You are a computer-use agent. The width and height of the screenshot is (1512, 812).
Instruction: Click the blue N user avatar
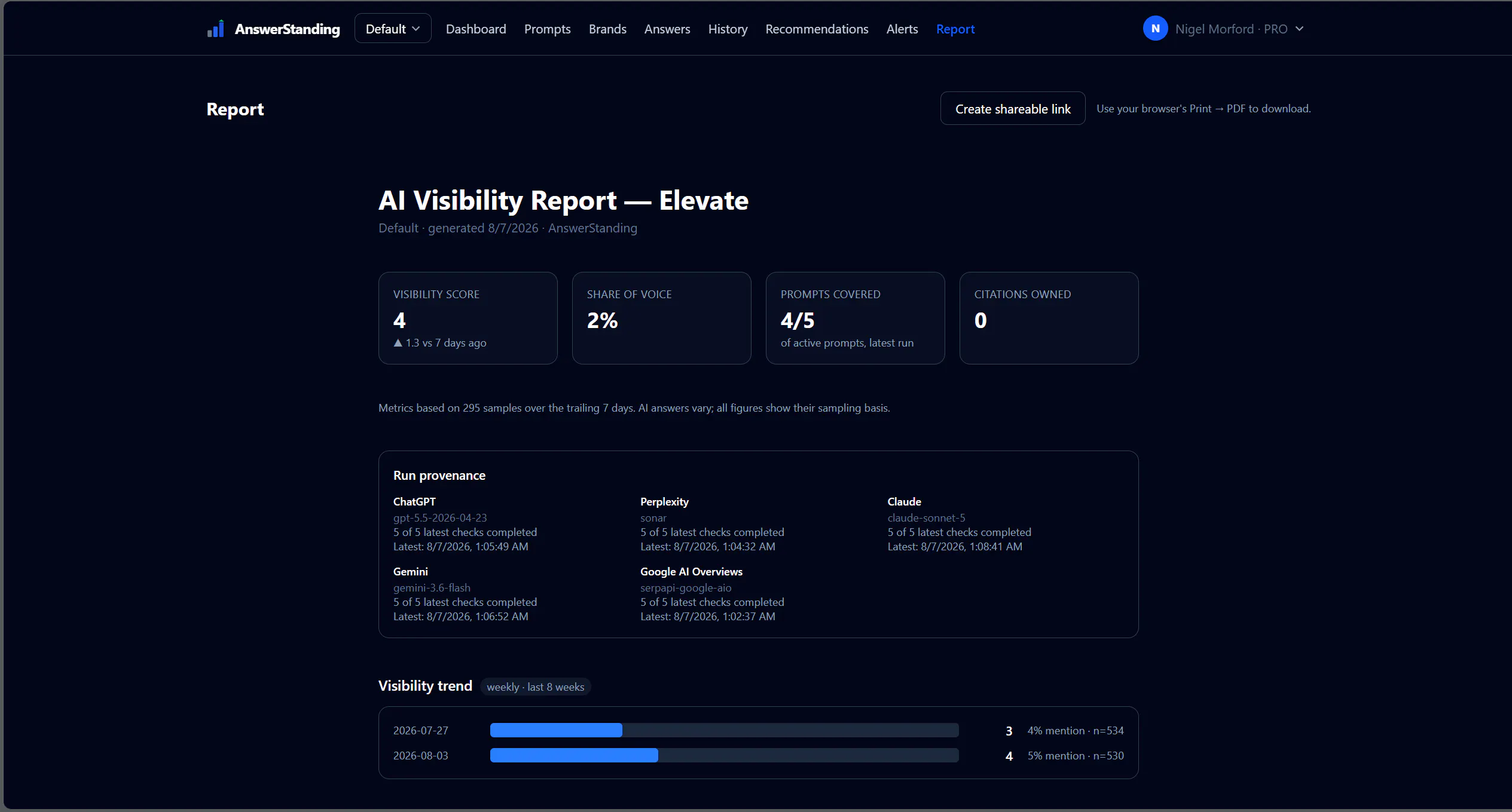(x=1155, y=29)
